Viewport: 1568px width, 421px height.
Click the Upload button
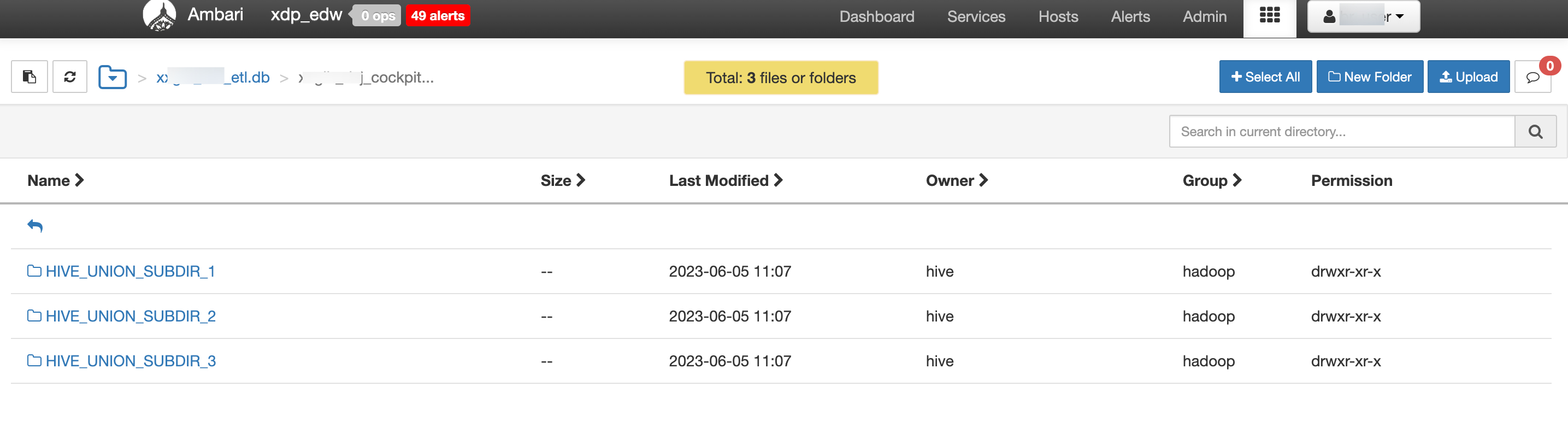point(1468,77)
